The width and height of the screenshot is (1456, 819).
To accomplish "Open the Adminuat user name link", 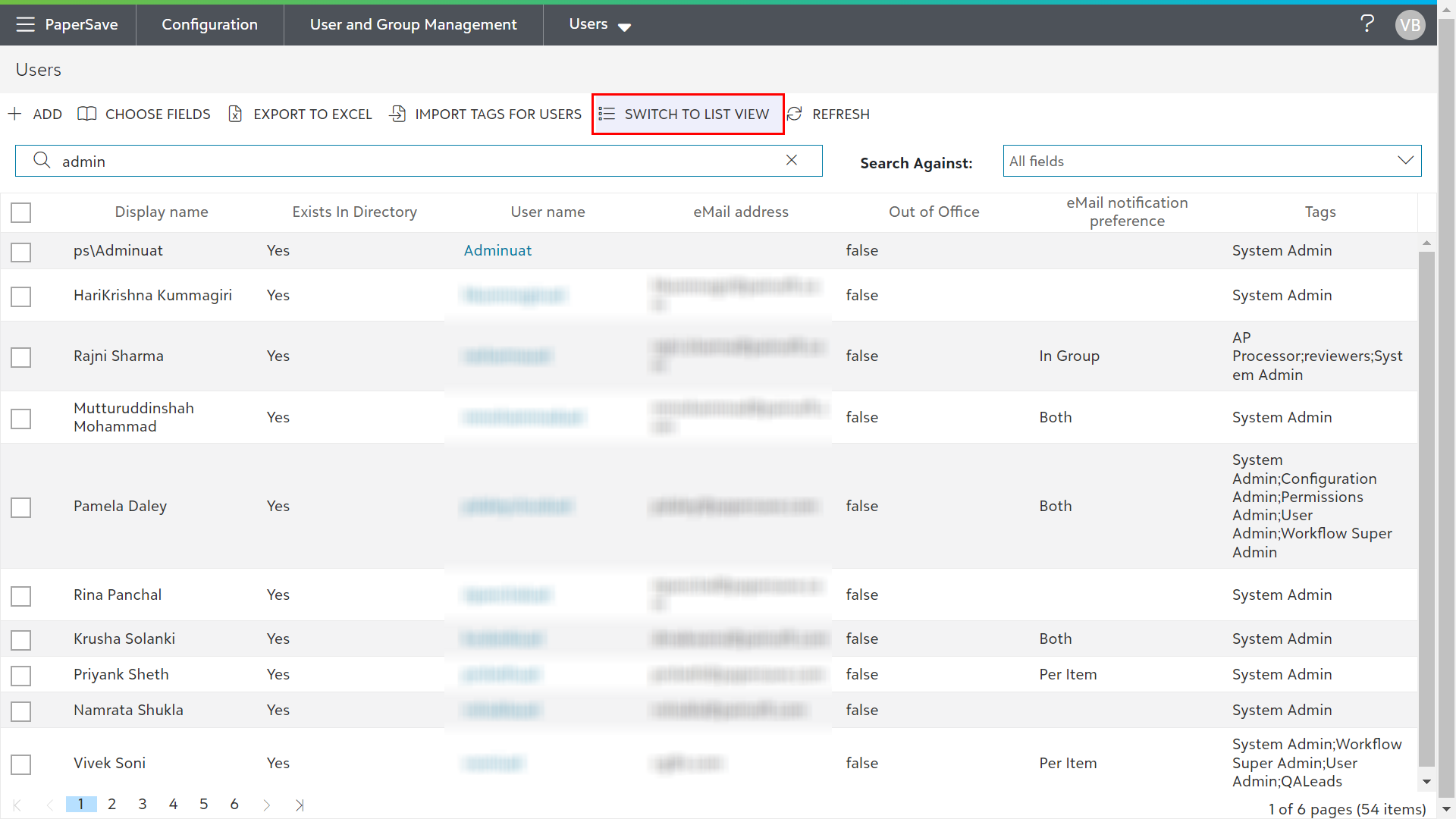I will tap(497, 250).
